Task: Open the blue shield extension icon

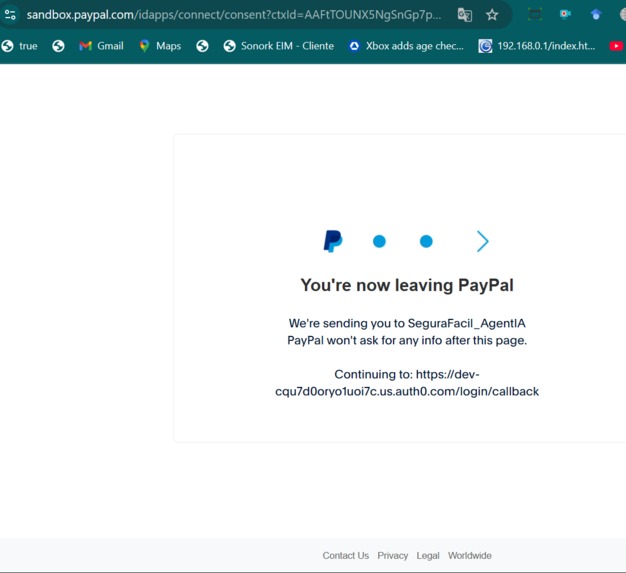Action: [596, 15]
